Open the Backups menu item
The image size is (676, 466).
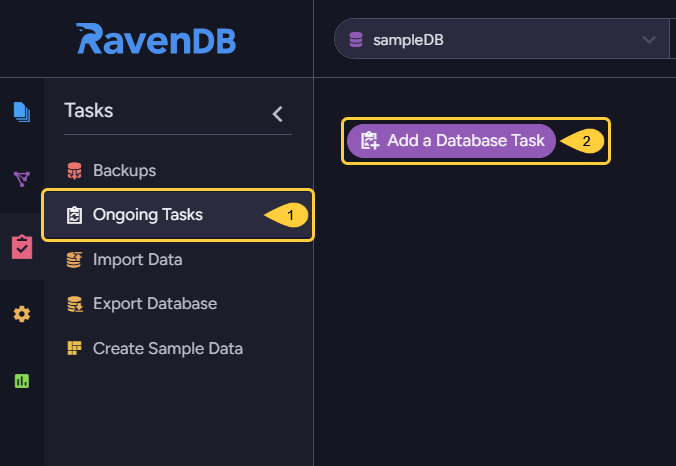tap(178, 171)
